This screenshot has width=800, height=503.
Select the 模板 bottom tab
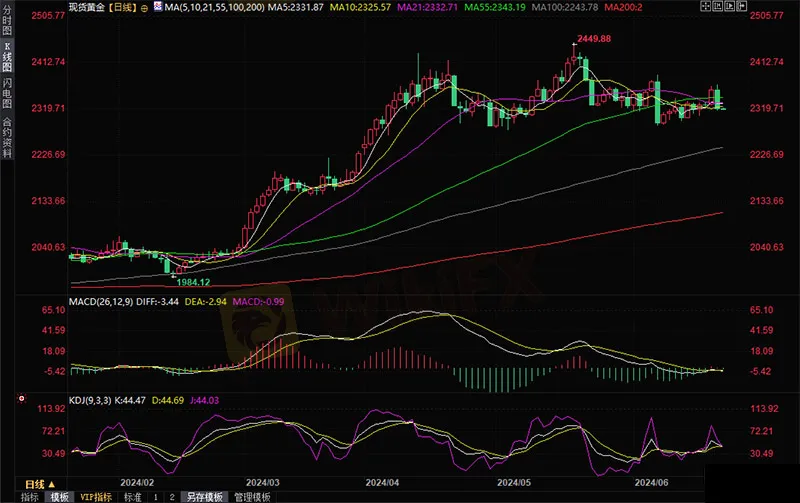coord(60,497)
